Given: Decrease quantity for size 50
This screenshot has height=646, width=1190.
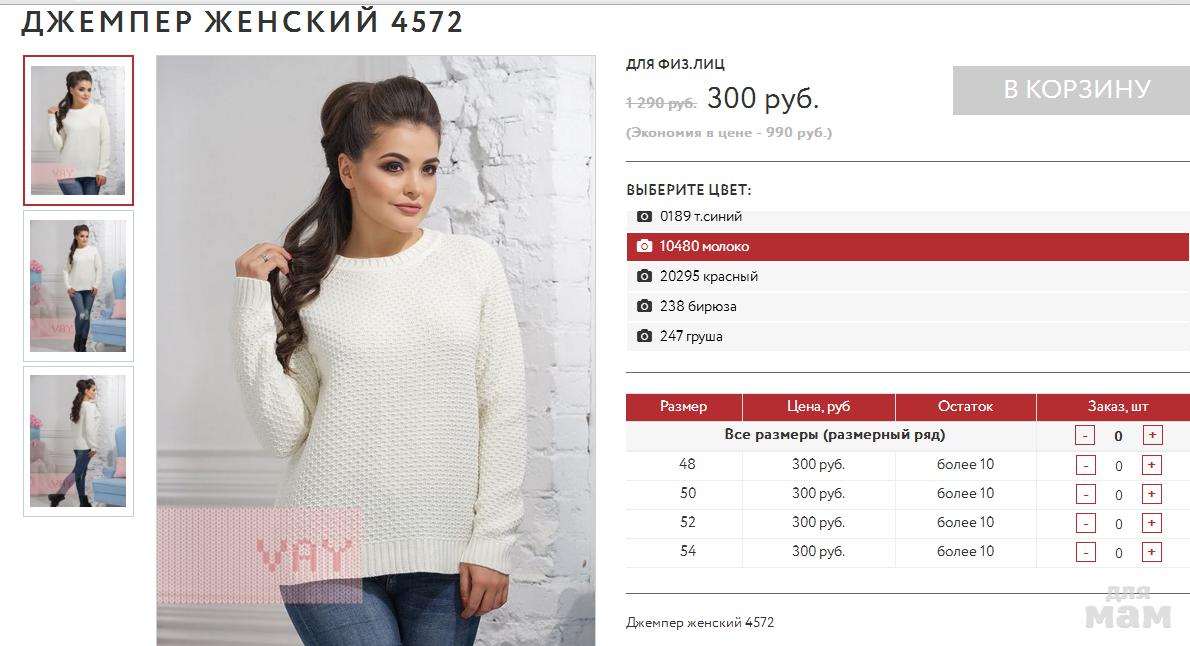Looking at the screenshot, I should point(1086,495).
